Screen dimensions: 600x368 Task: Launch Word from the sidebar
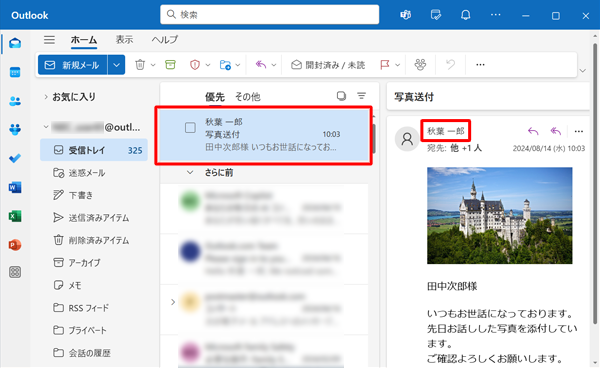15,187
